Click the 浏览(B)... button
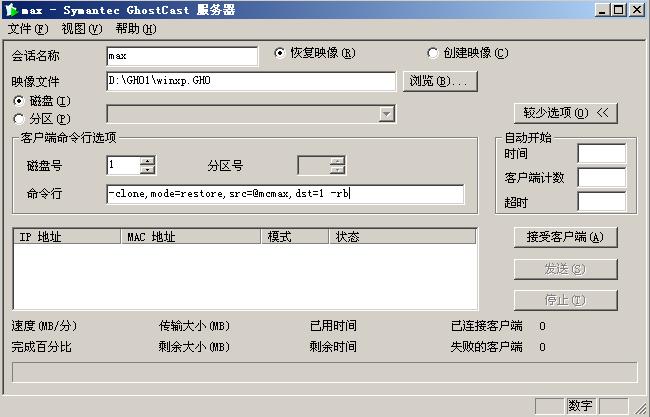This screenshot has height=417, width=650. pyautogui.click(x=440, y=81)
